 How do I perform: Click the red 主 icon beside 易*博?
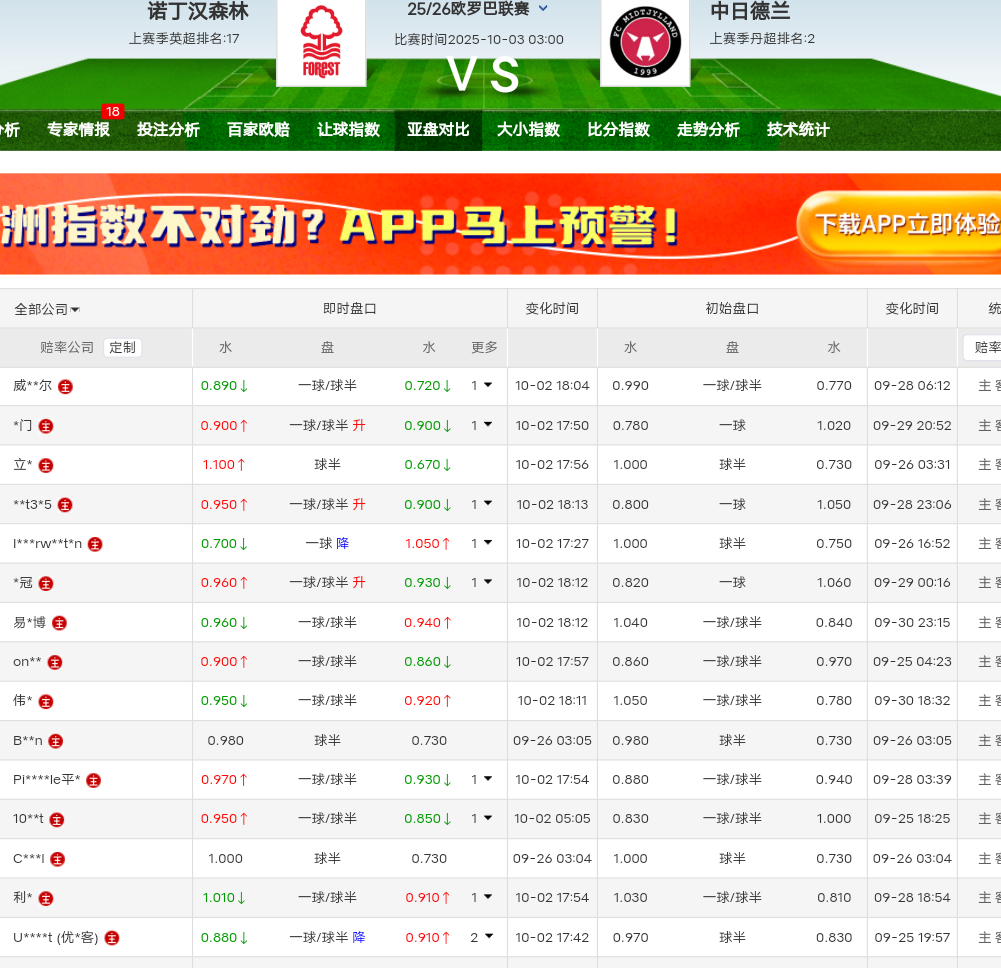pyautogui.click(x=60, y=623)
